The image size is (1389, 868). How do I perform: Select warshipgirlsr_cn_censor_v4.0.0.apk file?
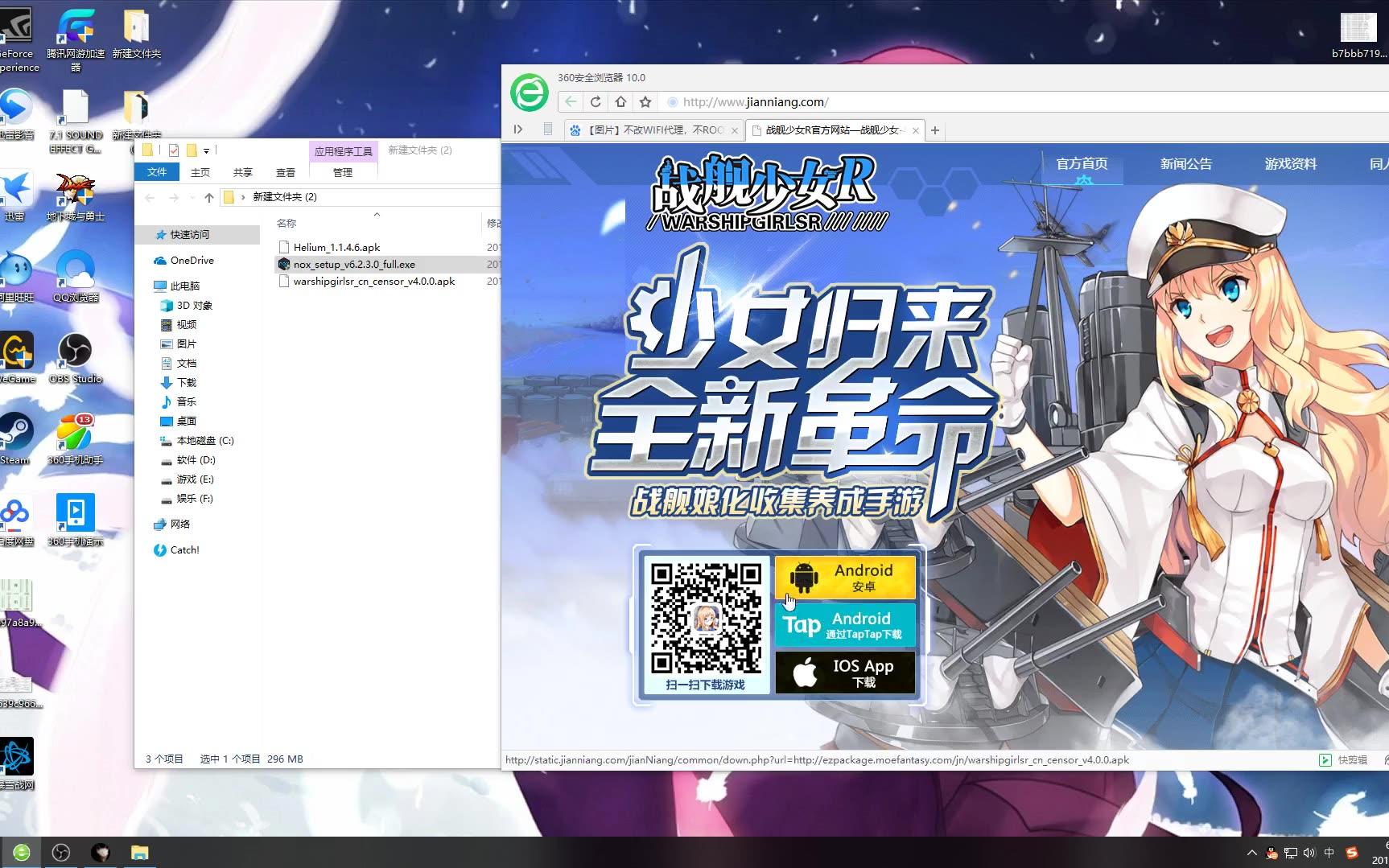(374, 282)
